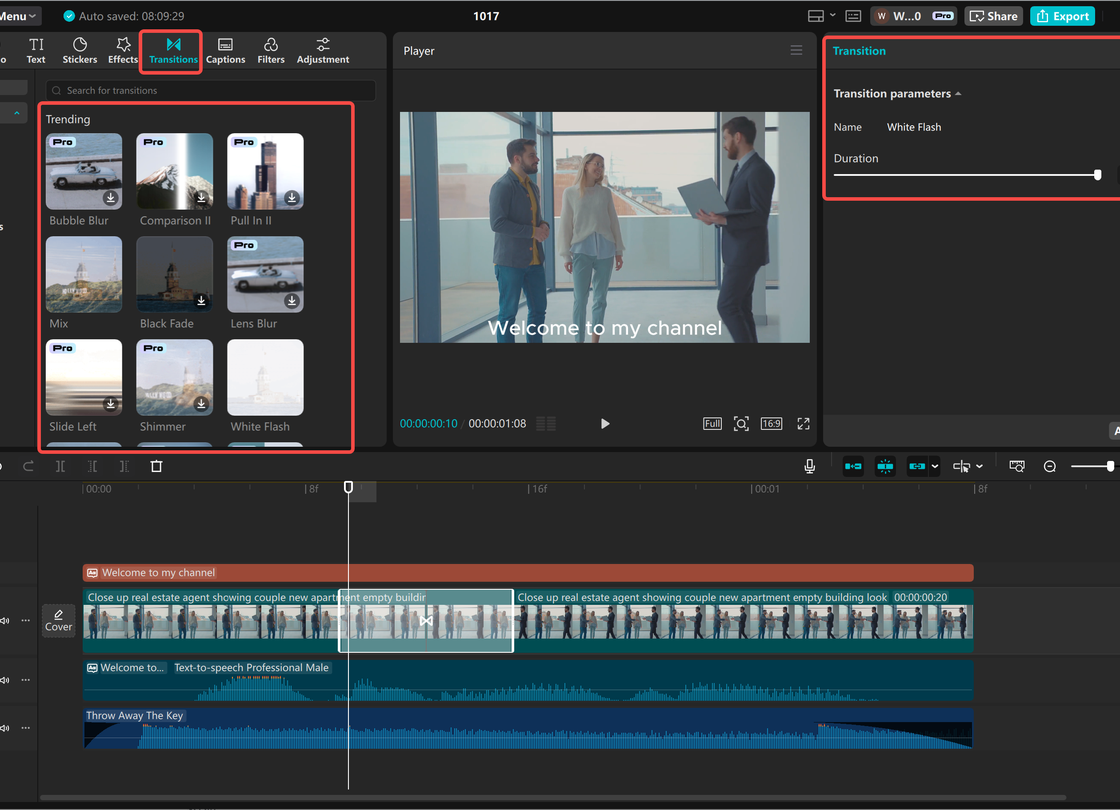The image size is (1120, 810).
Task: Open the Filters tab
Action: coord(271,51)
